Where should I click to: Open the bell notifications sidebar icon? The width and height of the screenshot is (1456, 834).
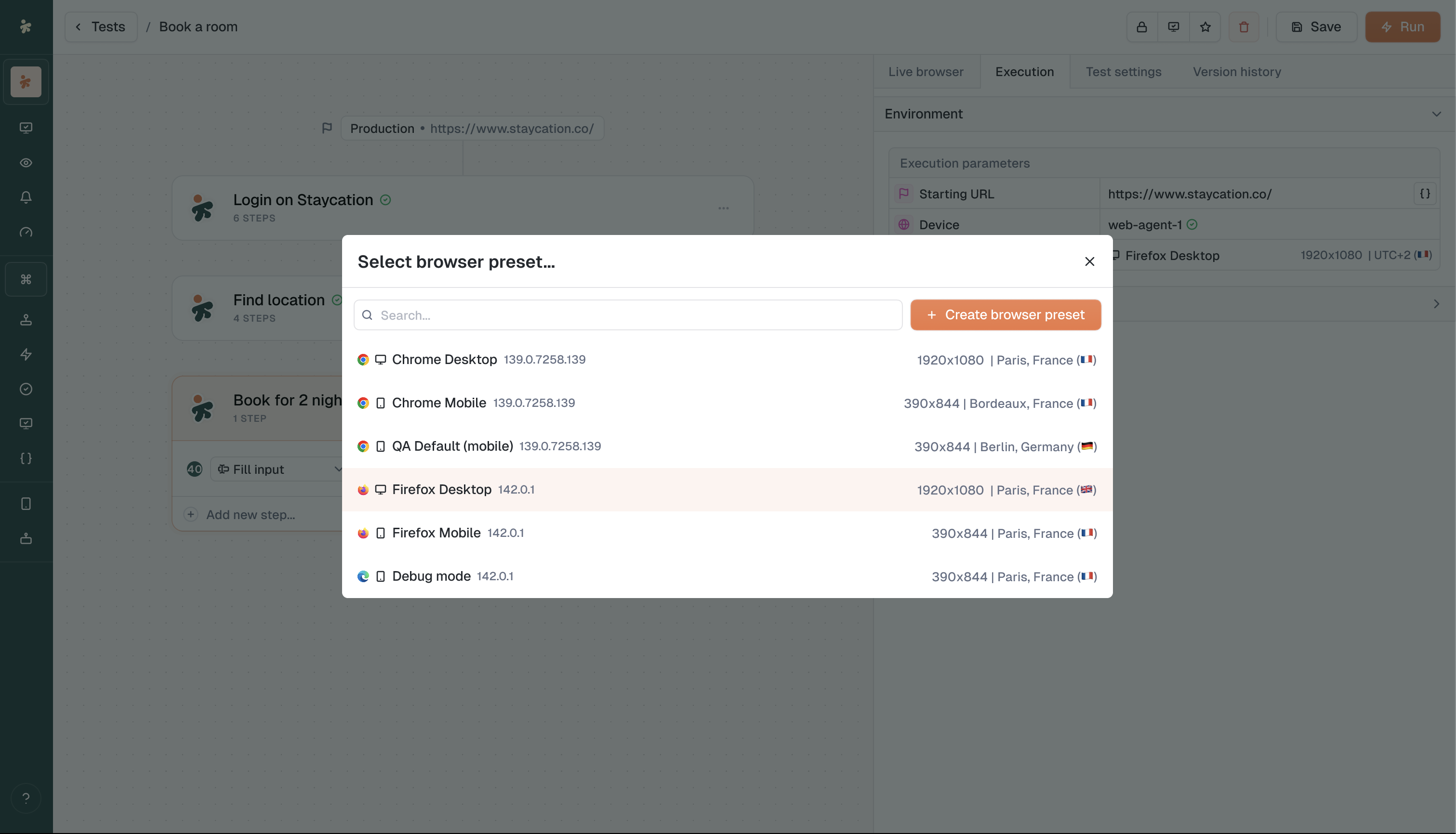click(26, 197)
